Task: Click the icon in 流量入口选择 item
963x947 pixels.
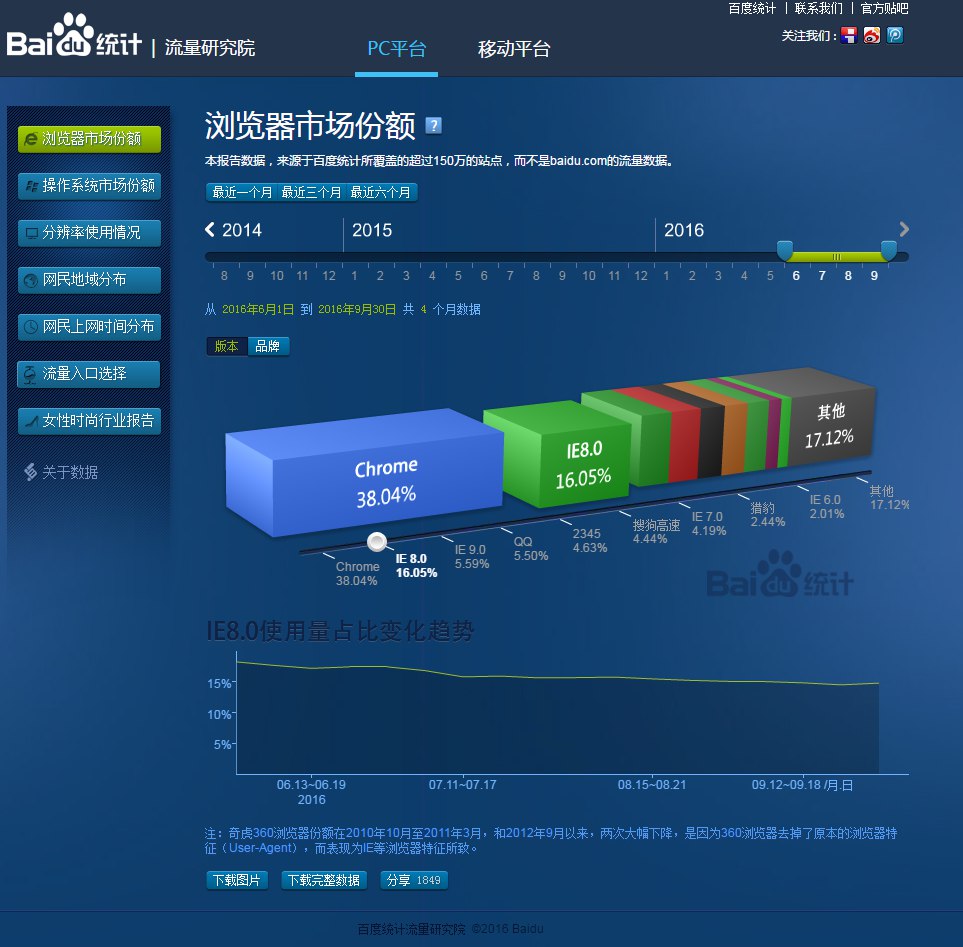Action: click(x=29, y=374)
